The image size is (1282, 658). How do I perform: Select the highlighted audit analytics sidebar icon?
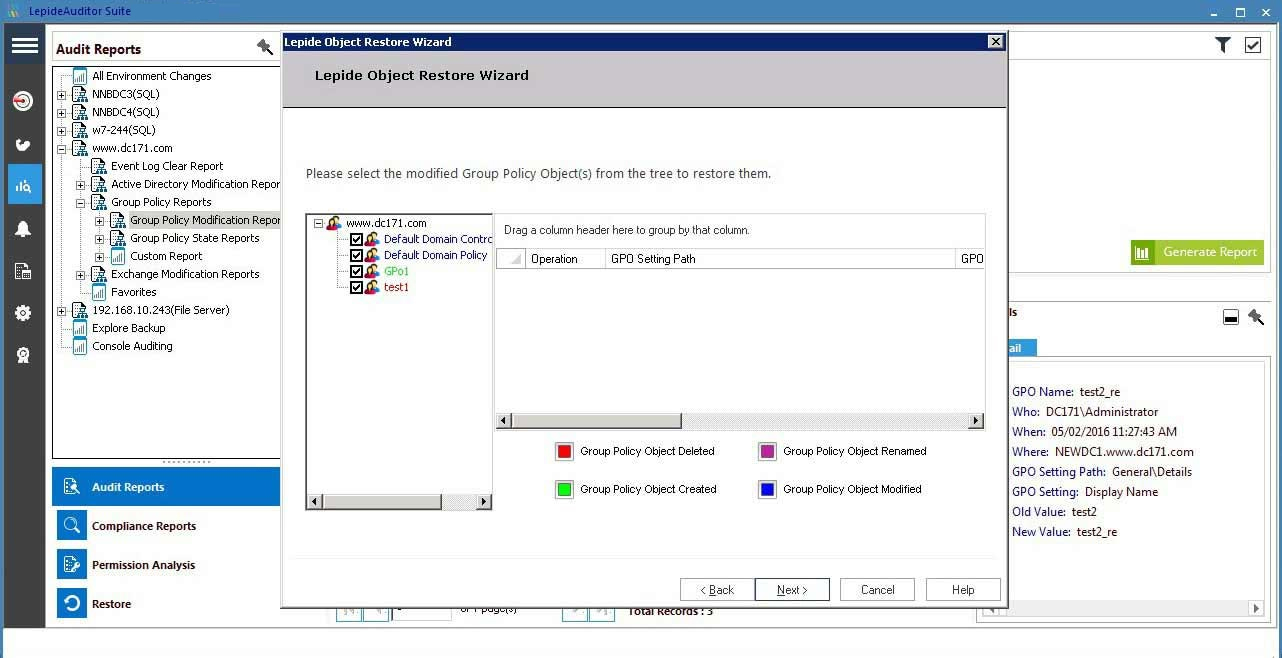24,185
